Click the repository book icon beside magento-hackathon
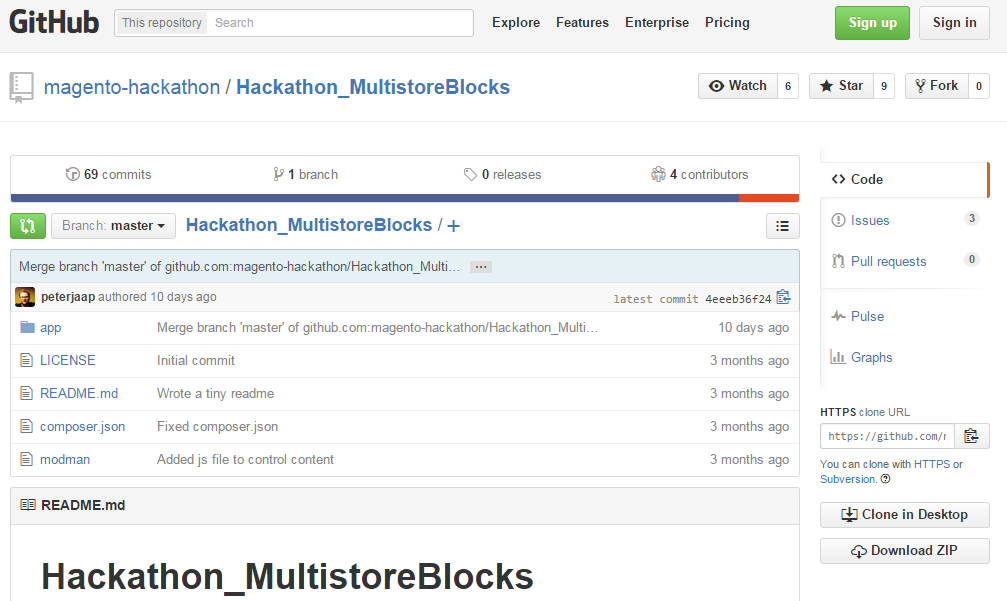1007x601 pixels. coord(21,87)
